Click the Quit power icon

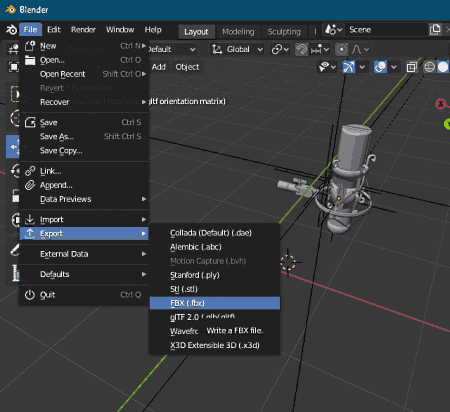tap(30, 295)
